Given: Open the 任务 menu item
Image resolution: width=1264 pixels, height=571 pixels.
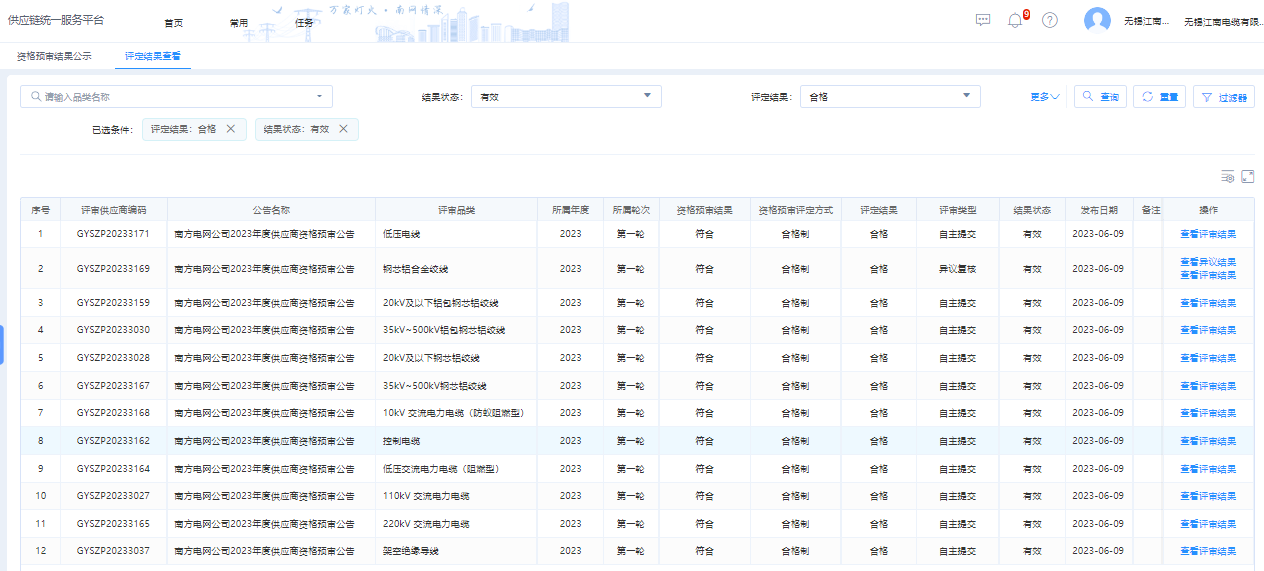Looking at the screenshot, I should tap(305, 22).
